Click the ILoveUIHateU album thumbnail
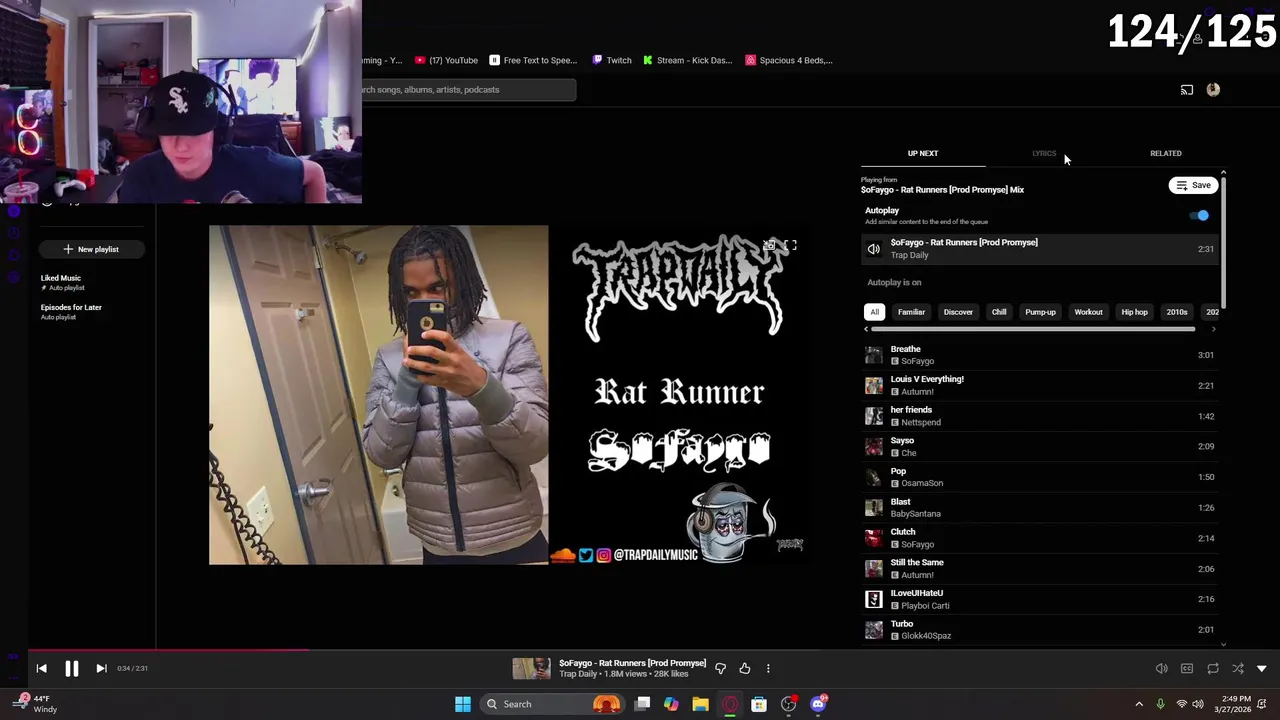1280x720 pixels. click(x=874, y=599)
